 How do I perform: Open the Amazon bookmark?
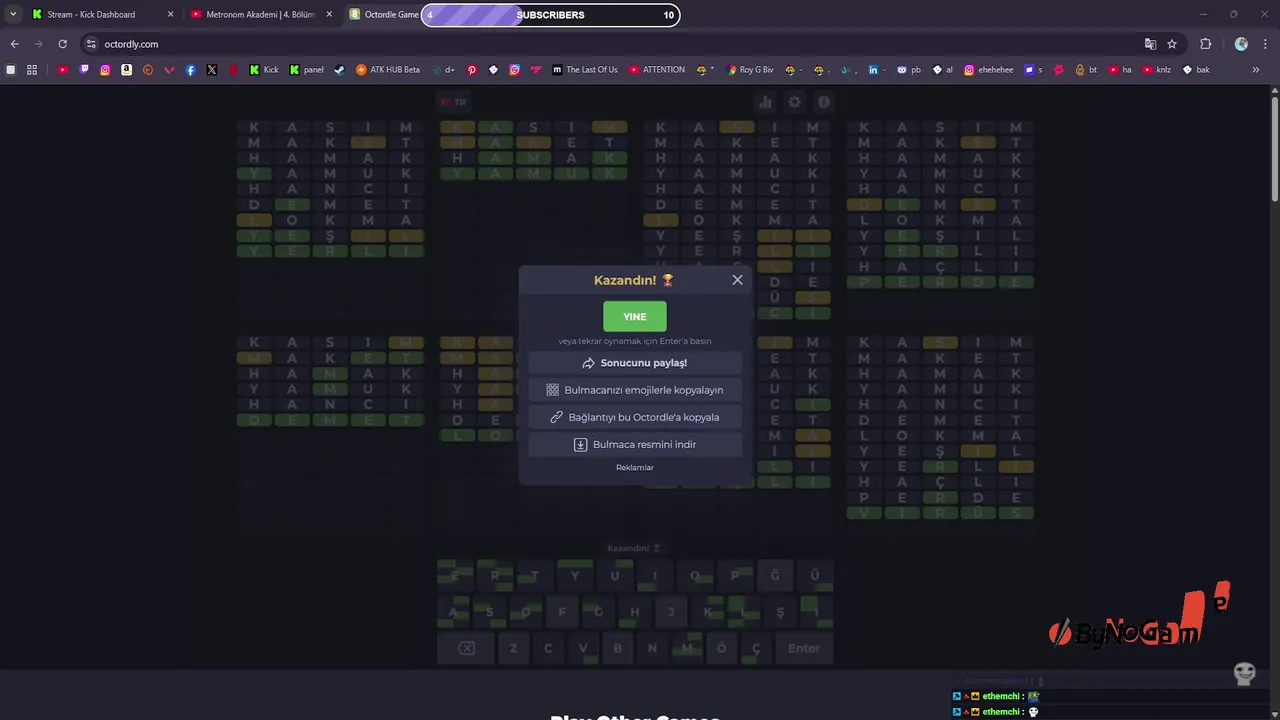pos(126,70)
